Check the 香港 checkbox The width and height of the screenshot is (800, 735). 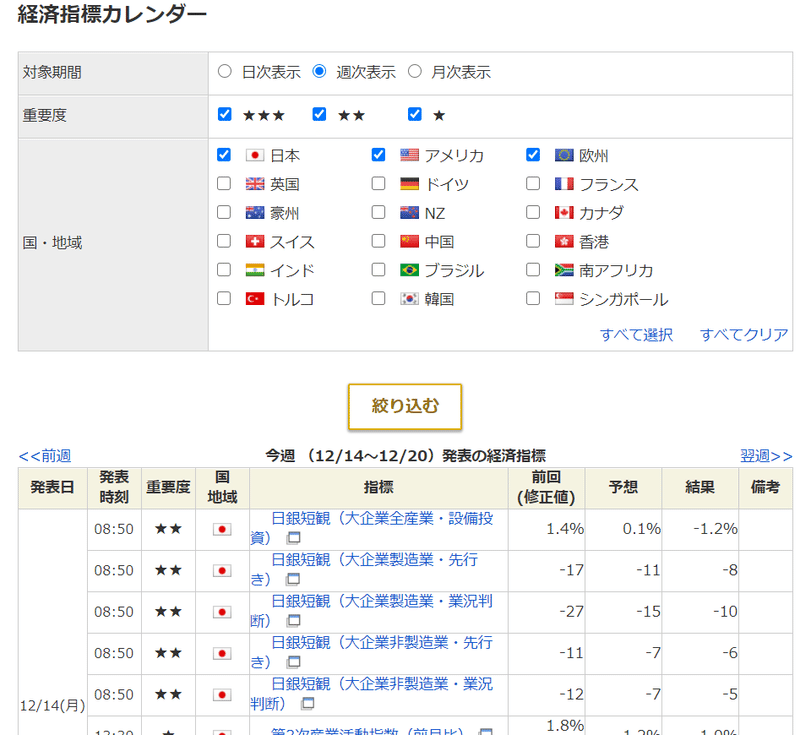(533, 241)
